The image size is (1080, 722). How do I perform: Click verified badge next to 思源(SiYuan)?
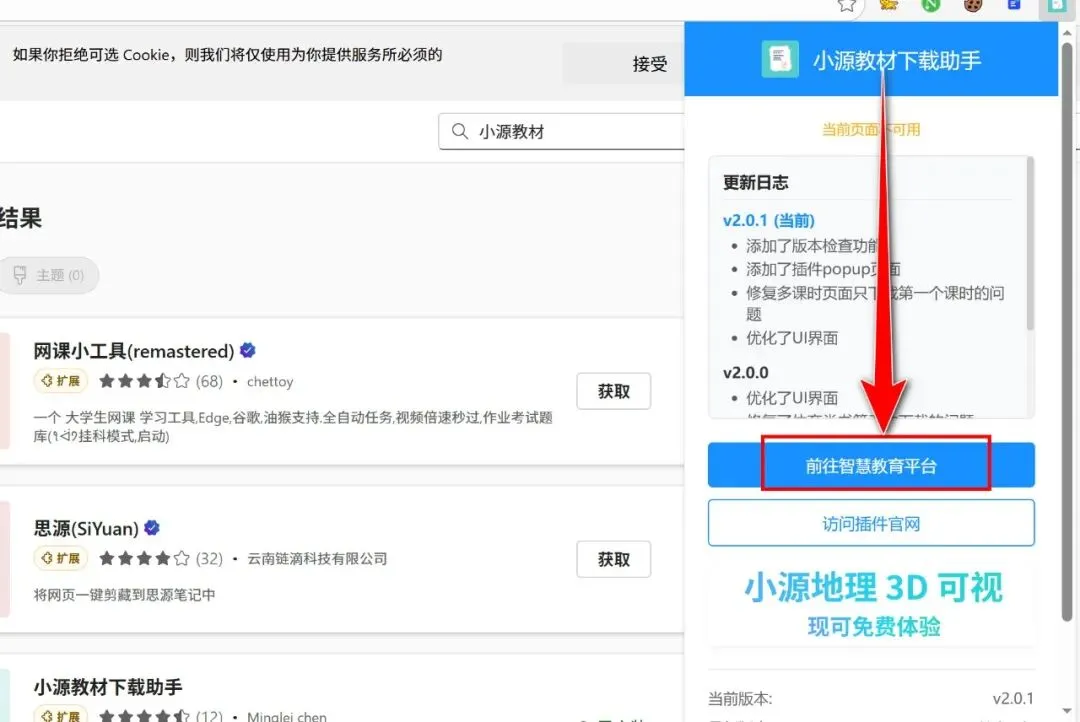(x=152, y=528)
